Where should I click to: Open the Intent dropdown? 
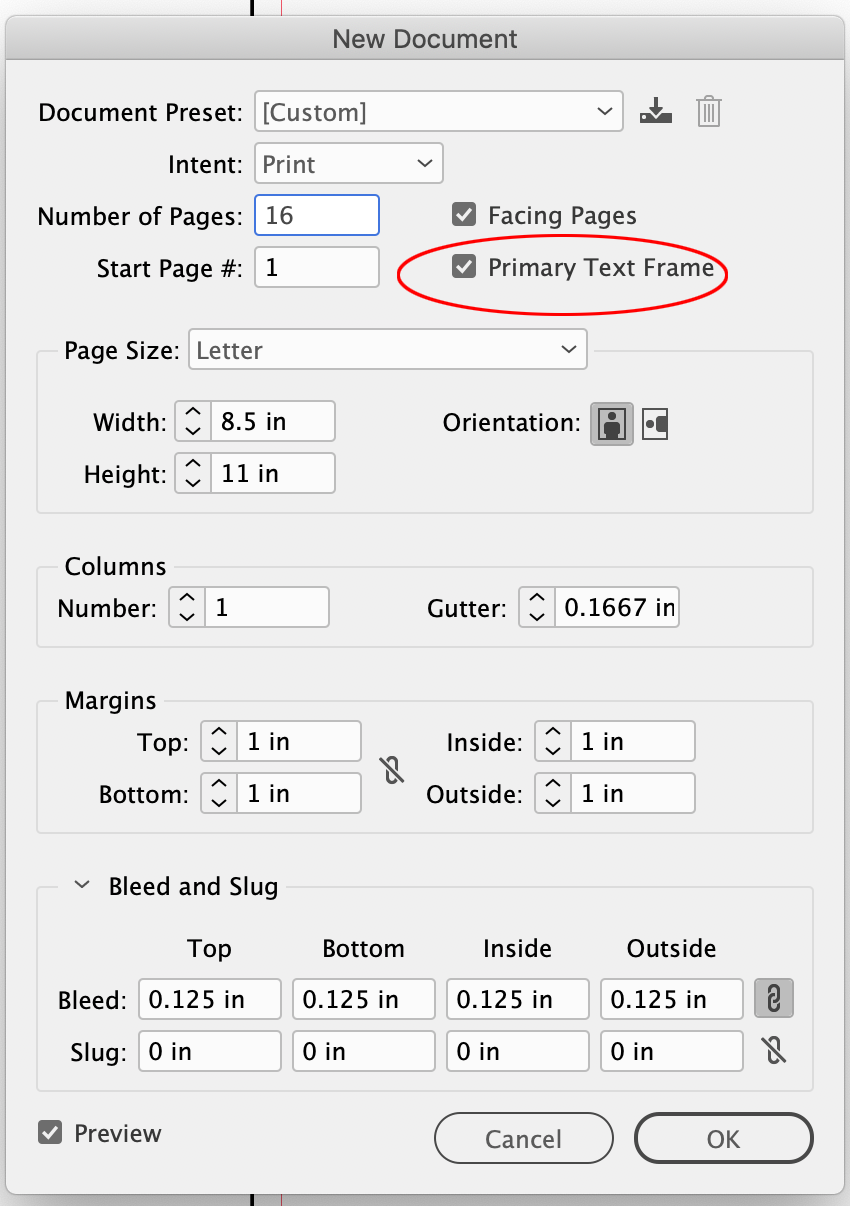[348, 163]
